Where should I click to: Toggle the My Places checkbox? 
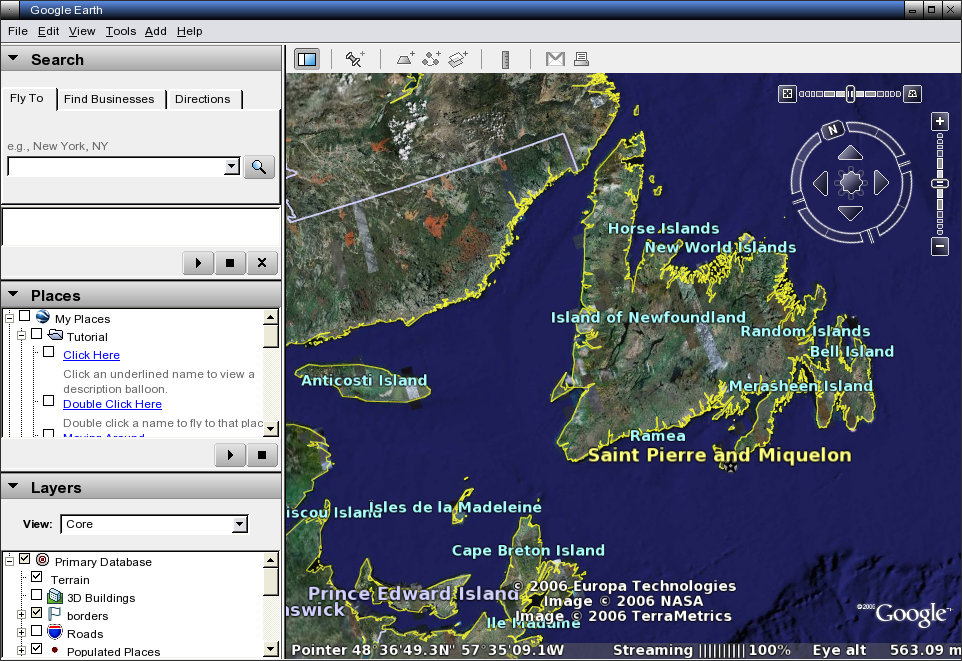click(25, 316)
